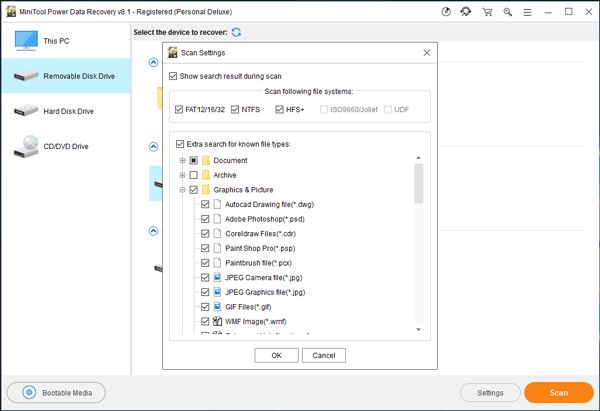
Task: Open the hamburger menu icon
Action: [527, 12]
